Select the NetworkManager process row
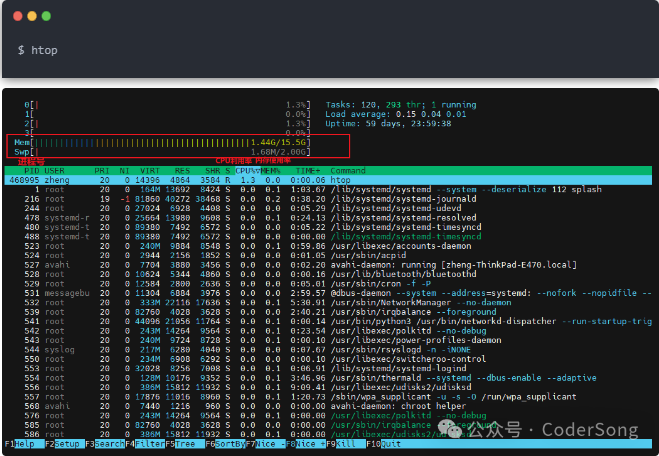 tap(328, 303)
